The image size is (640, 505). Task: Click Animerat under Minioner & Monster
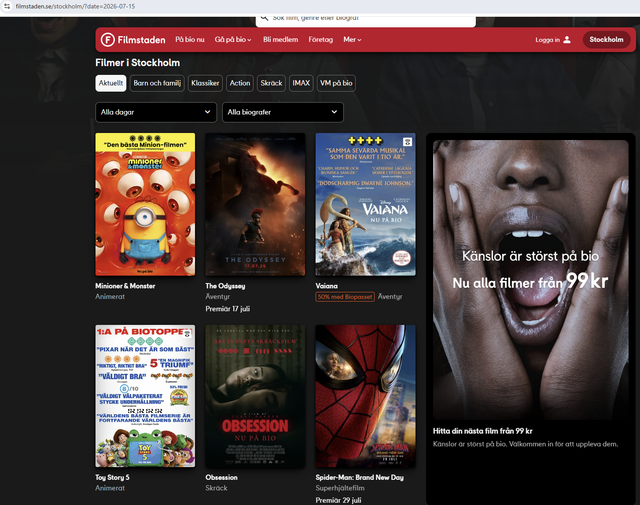point(110,296)
